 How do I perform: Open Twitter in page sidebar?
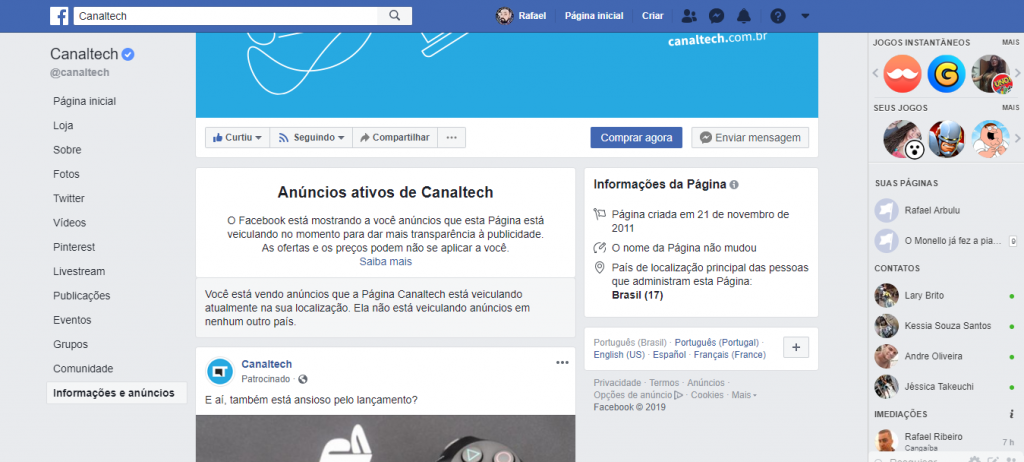(69, 199)
